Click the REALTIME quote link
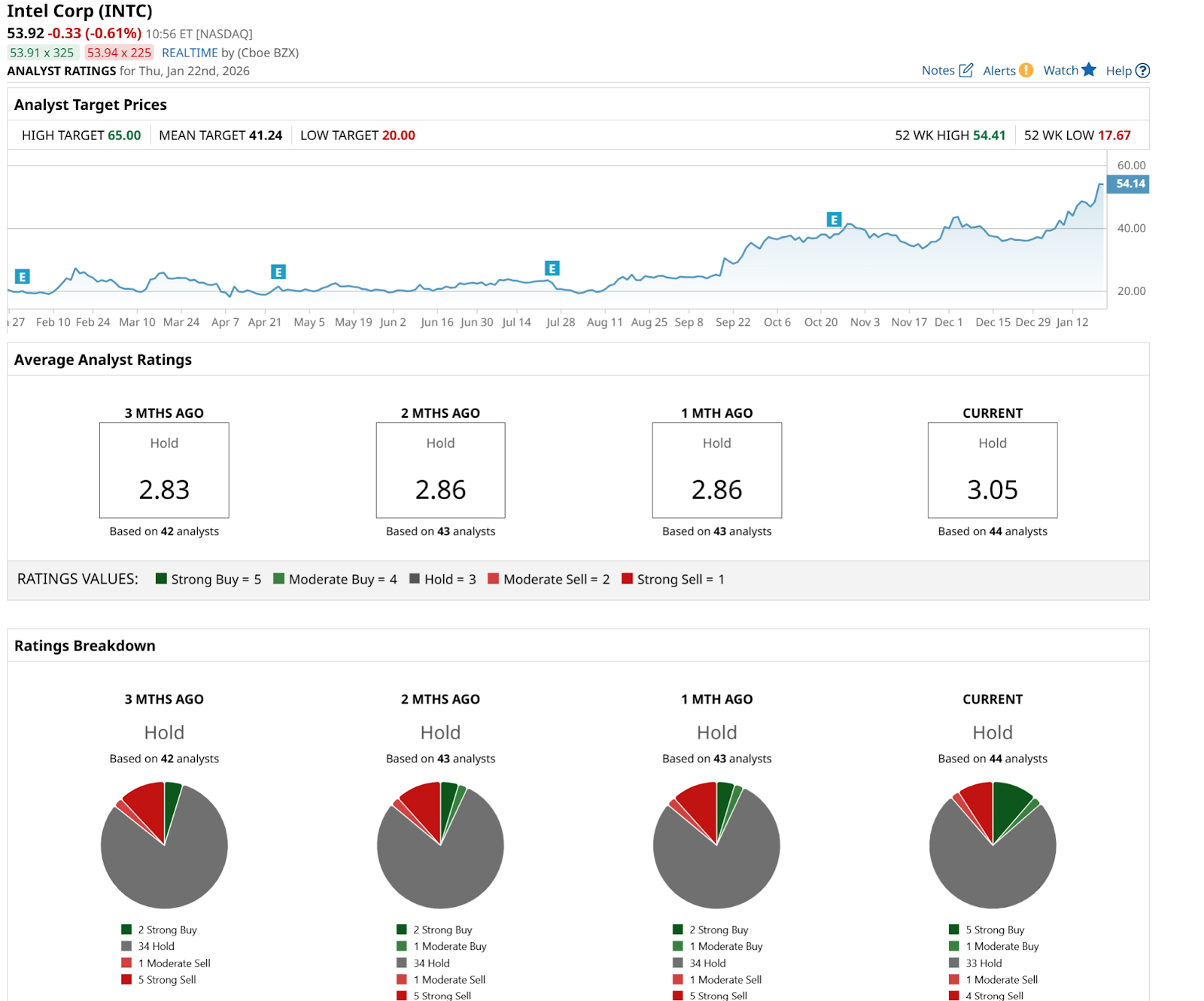Viewport: 1204px width, 1001px height. point(190,53)
